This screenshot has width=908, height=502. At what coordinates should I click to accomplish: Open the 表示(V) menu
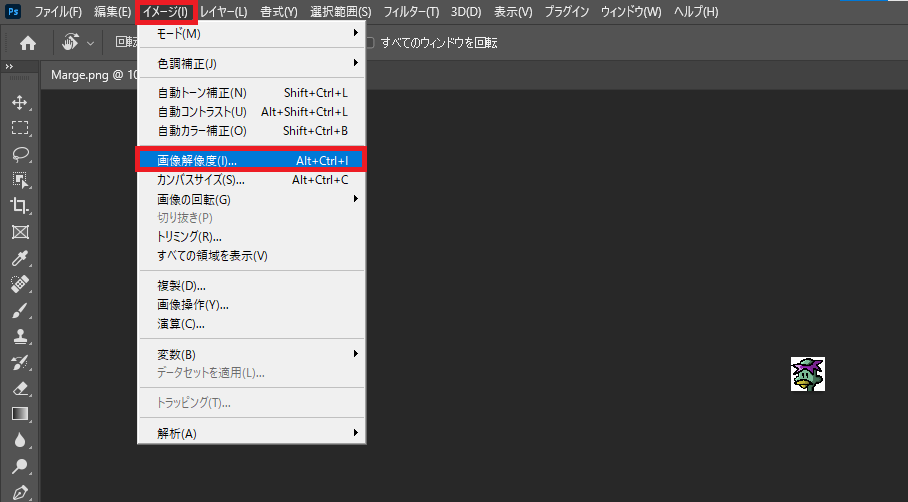pos(513,12)
